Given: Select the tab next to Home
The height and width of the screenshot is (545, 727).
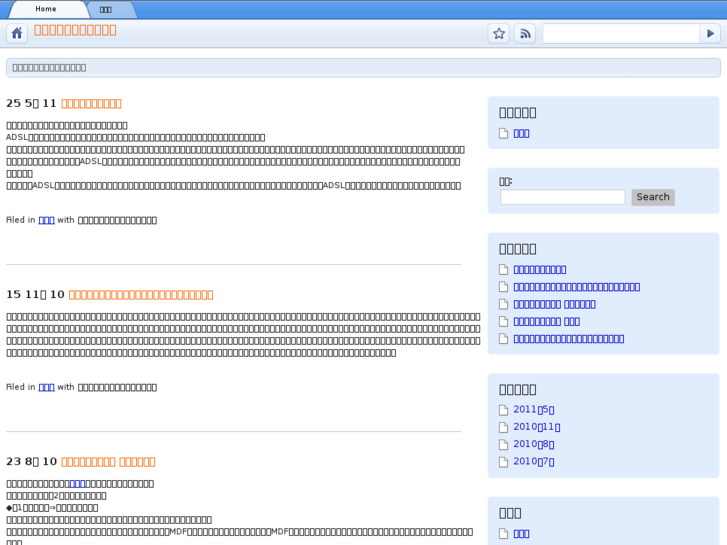Looking at the screenshot, I should pos(106,9).
